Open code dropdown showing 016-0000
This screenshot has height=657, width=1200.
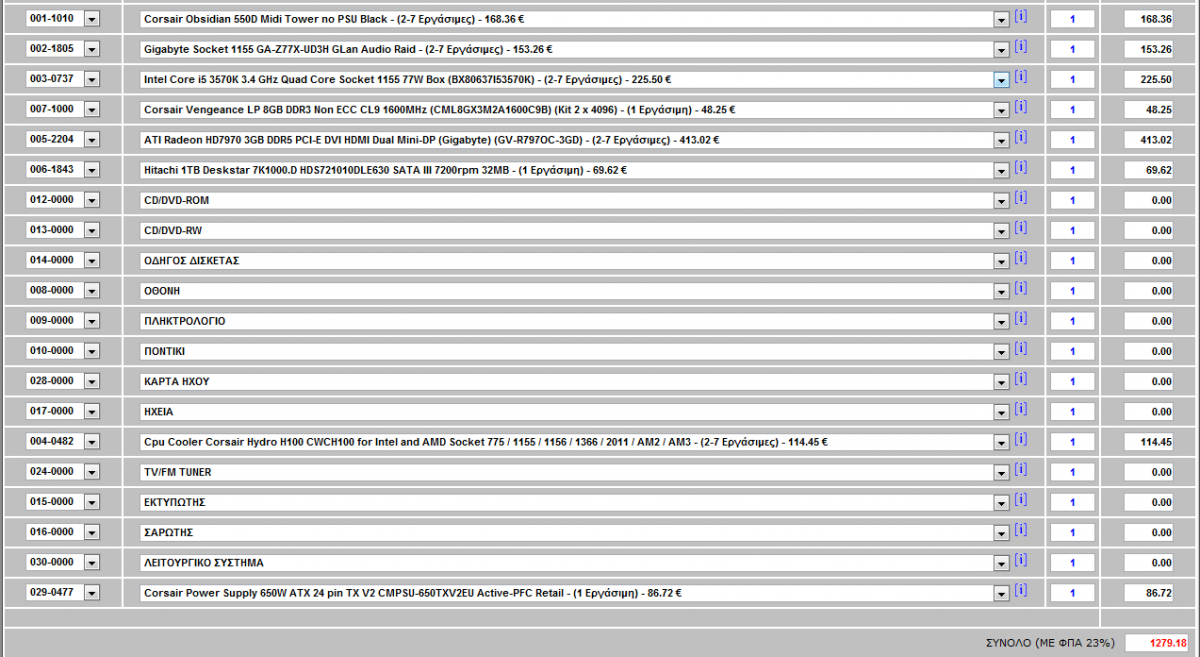click(x=92, y=532)
